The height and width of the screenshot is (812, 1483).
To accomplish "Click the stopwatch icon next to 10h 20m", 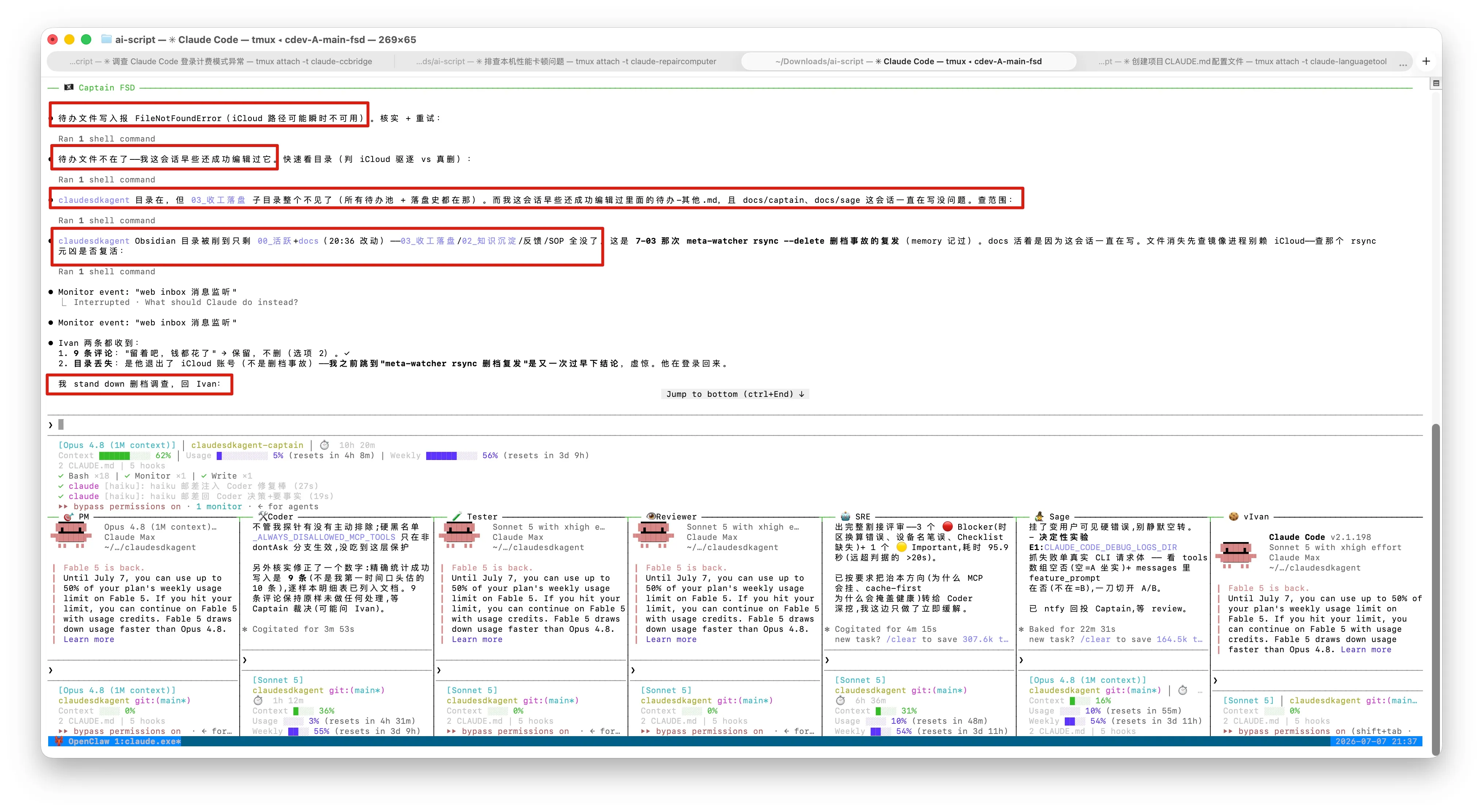I will (325, 445).
